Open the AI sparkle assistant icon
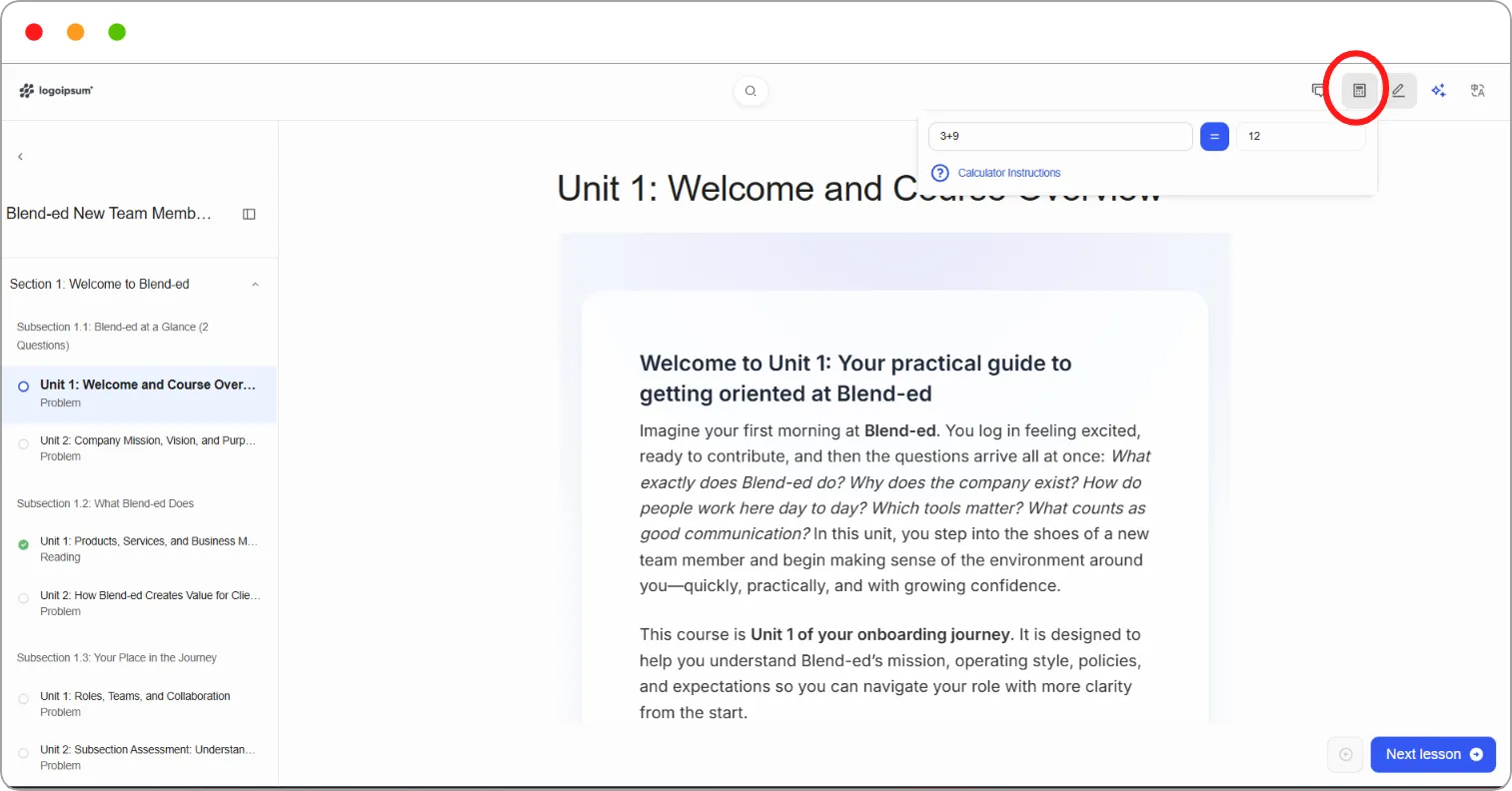This screenshot has height=791, width=1512. 1438,91
